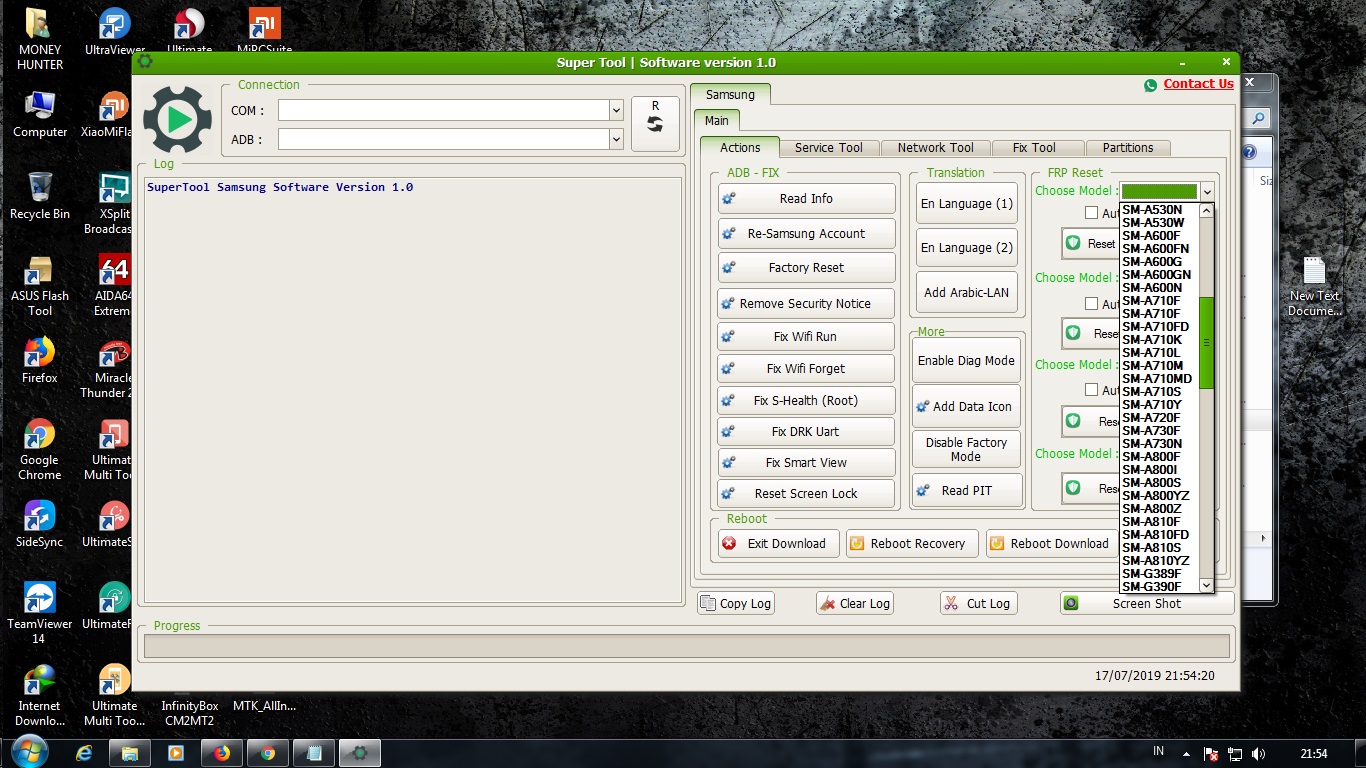Open the SideSync desktop shortcut
This screenshot has width=1366, height=768.
(x=39, y=525)
